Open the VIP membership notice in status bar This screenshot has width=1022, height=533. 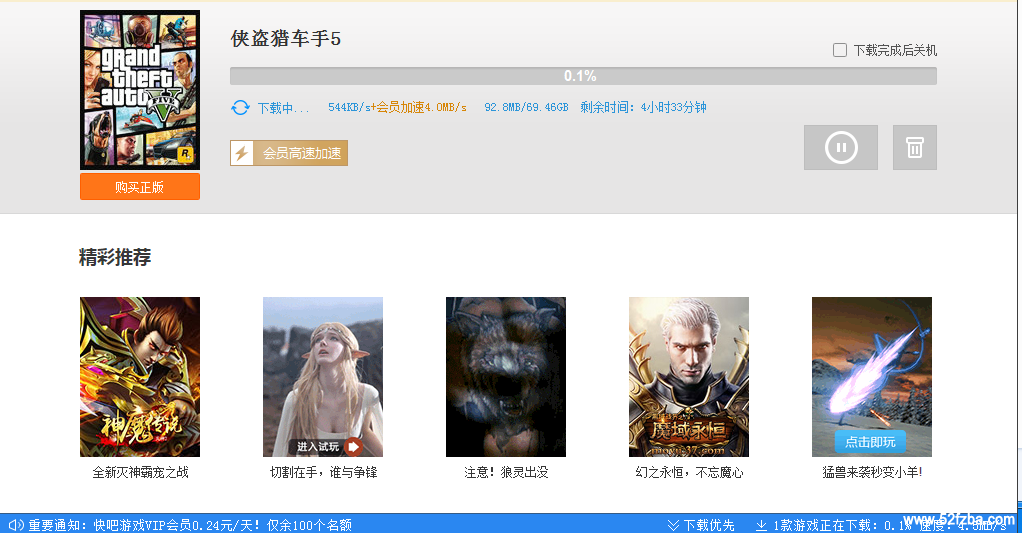click(190, 525)
